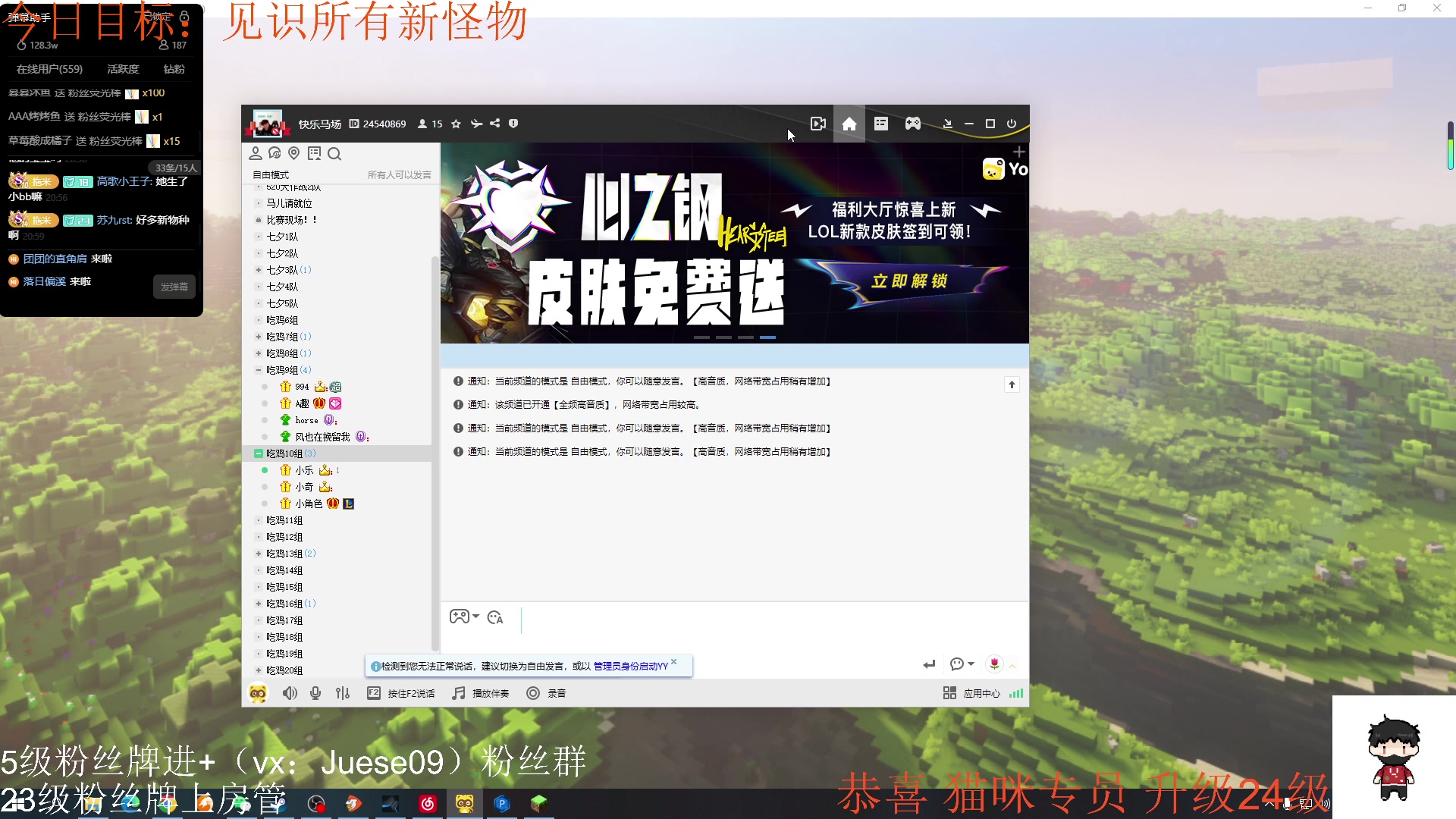Viewport: 1456px width, 819px height.
Task: Search channel members with the magnifier icon
Action: pos(334,153)
